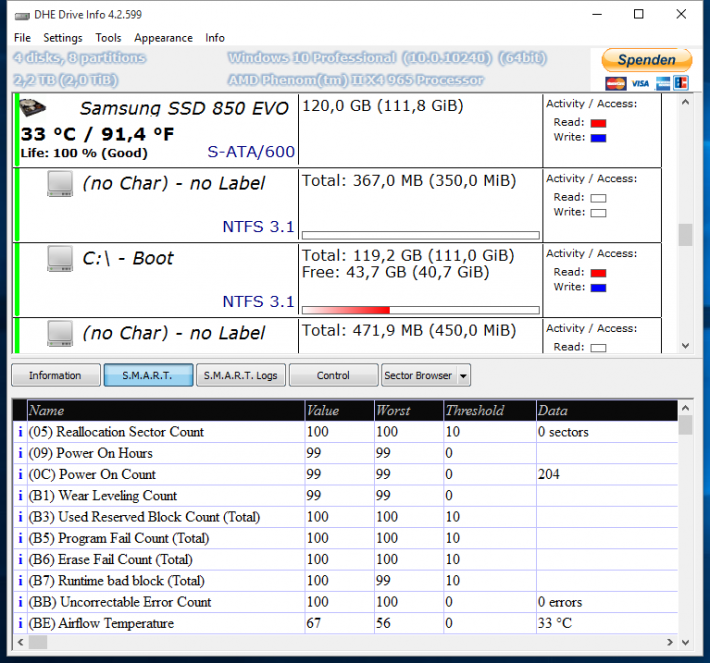Viewport: 710px width, 663px height.
Task: Click the S.M.A.R.T. table scroll up arrow
Action: point(685,408)
